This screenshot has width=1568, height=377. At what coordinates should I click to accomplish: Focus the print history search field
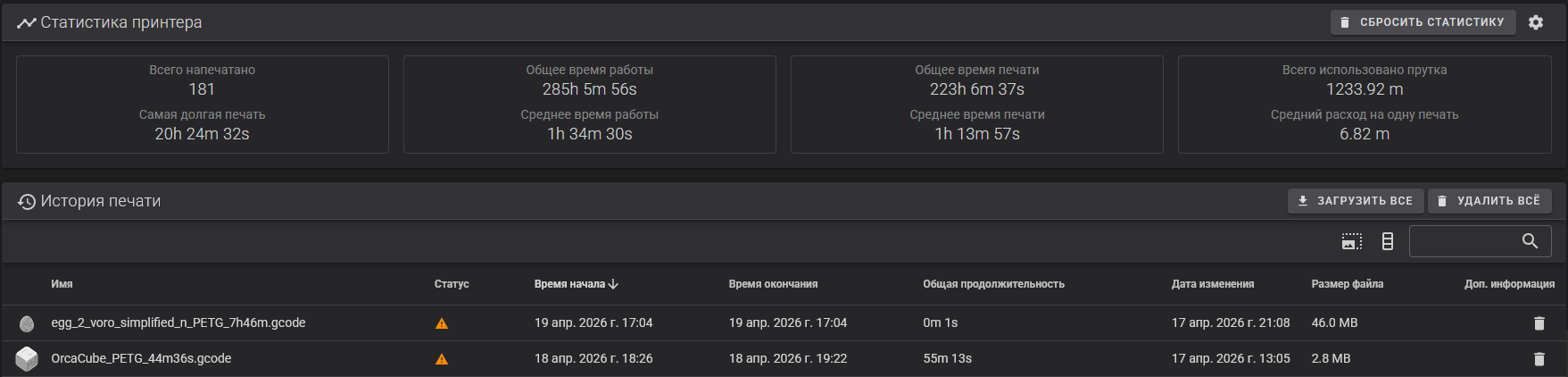1464,241
